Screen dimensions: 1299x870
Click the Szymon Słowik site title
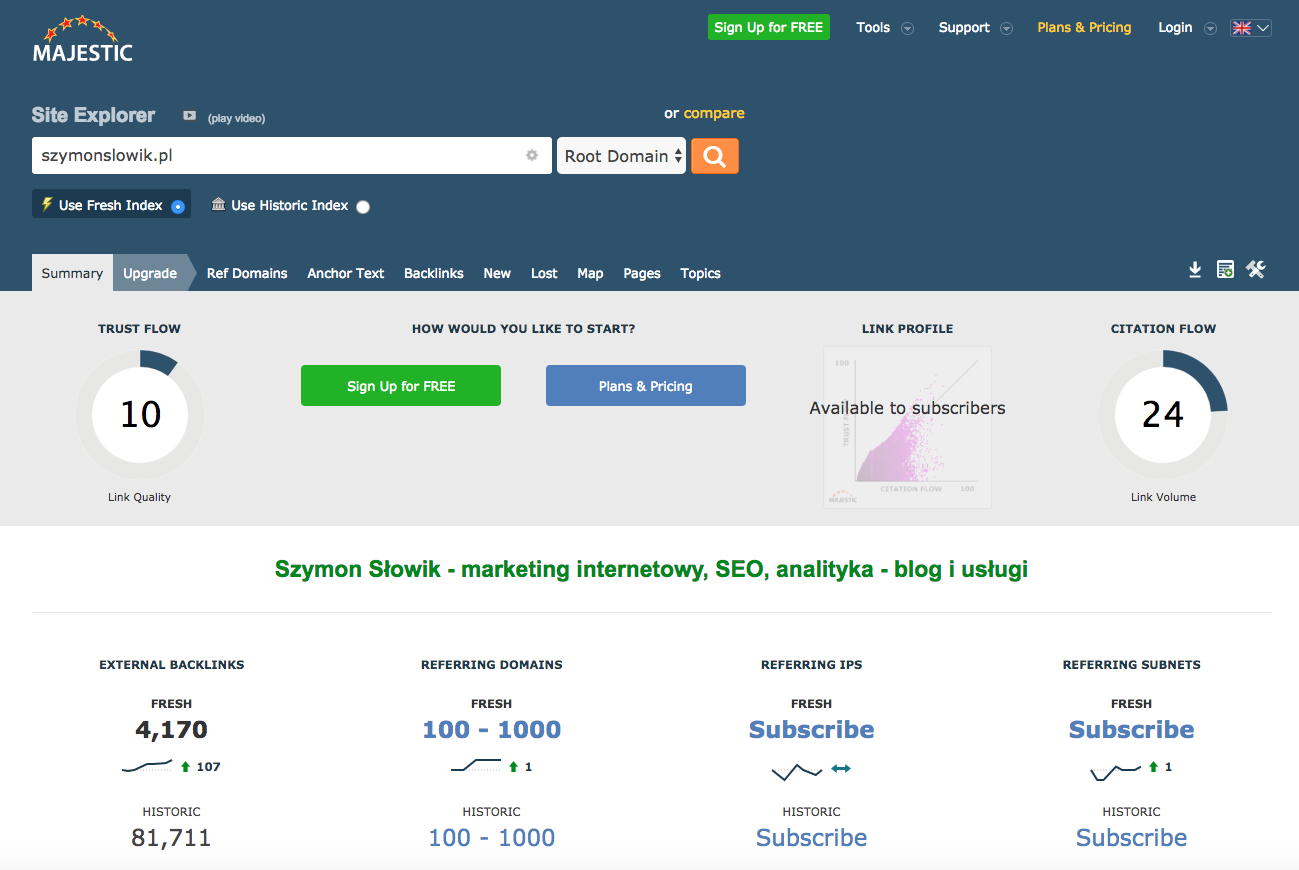click(651, 570)
